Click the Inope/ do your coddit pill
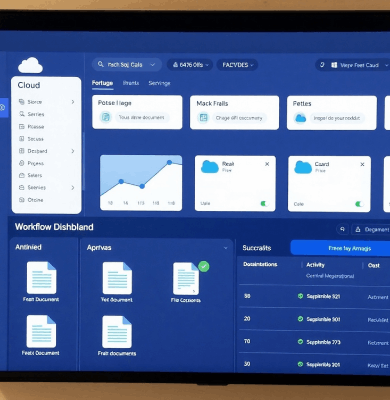The image size is (390, 400). pyautogui.click(x=337, y=118)
